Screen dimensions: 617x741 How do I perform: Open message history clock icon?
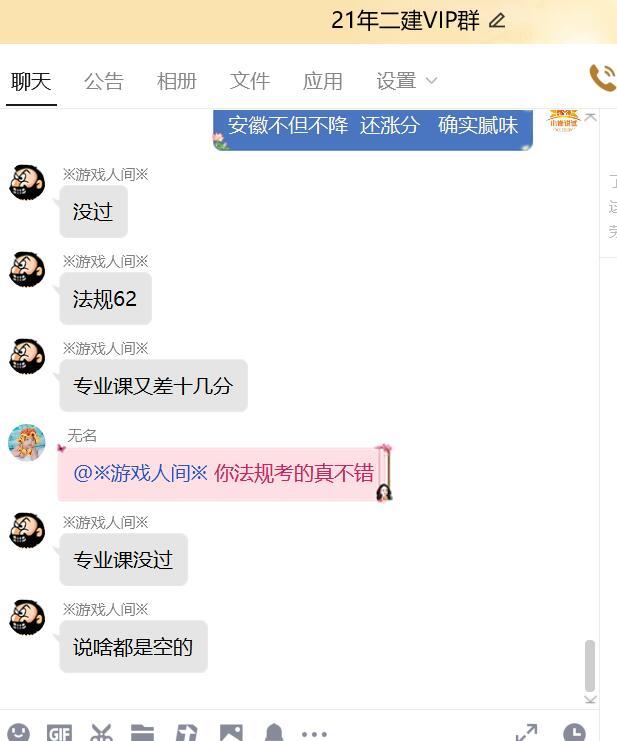click(x=574, y=733)
